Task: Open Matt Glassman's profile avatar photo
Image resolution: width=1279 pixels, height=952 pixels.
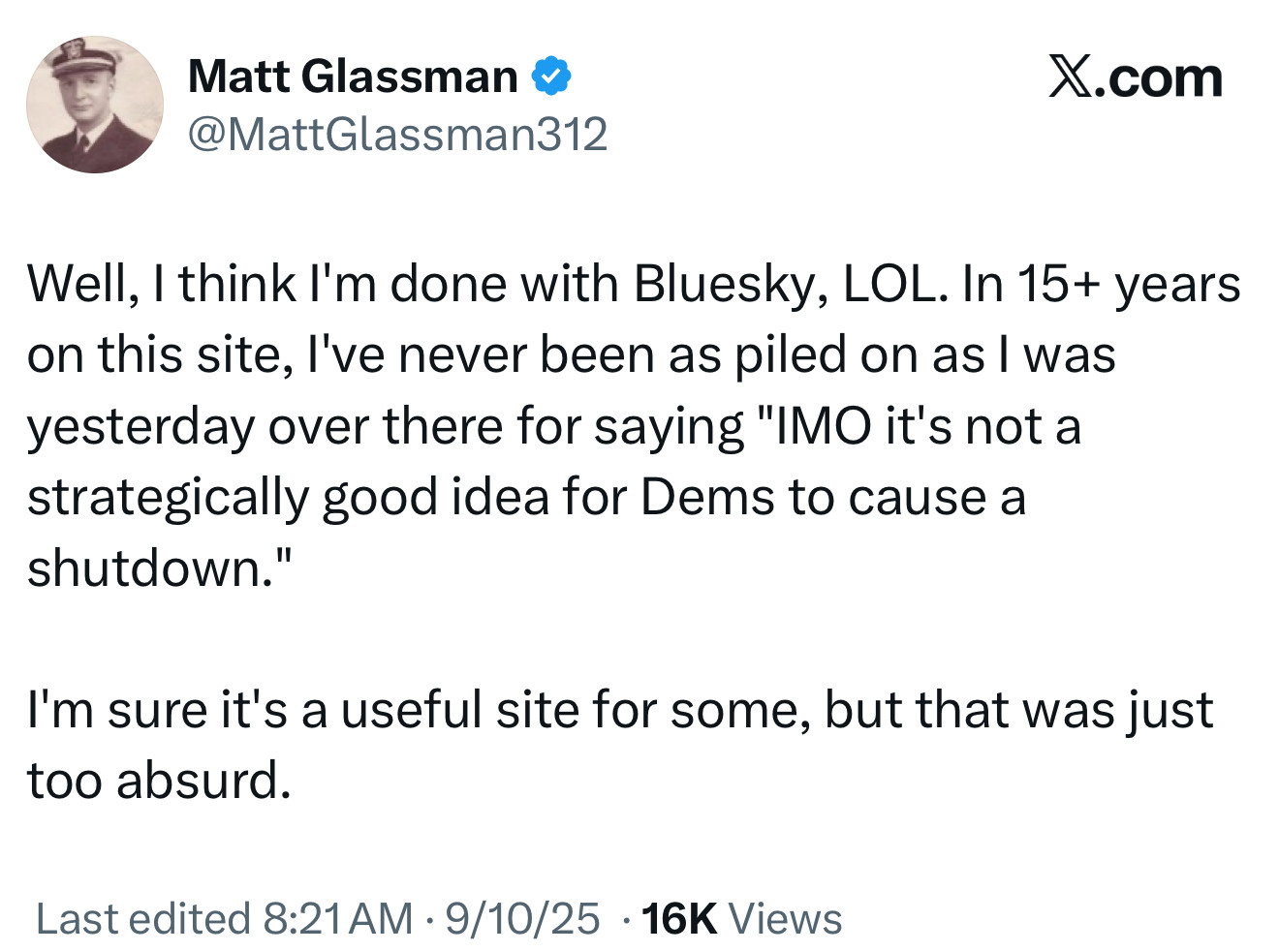Action: click(95, 105)
